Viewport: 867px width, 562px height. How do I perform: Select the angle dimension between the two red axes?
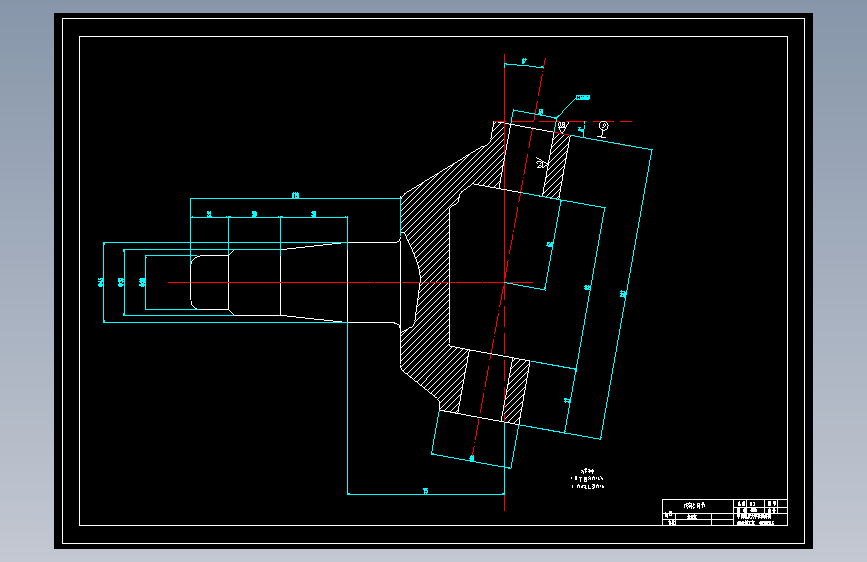pos(524,61)
